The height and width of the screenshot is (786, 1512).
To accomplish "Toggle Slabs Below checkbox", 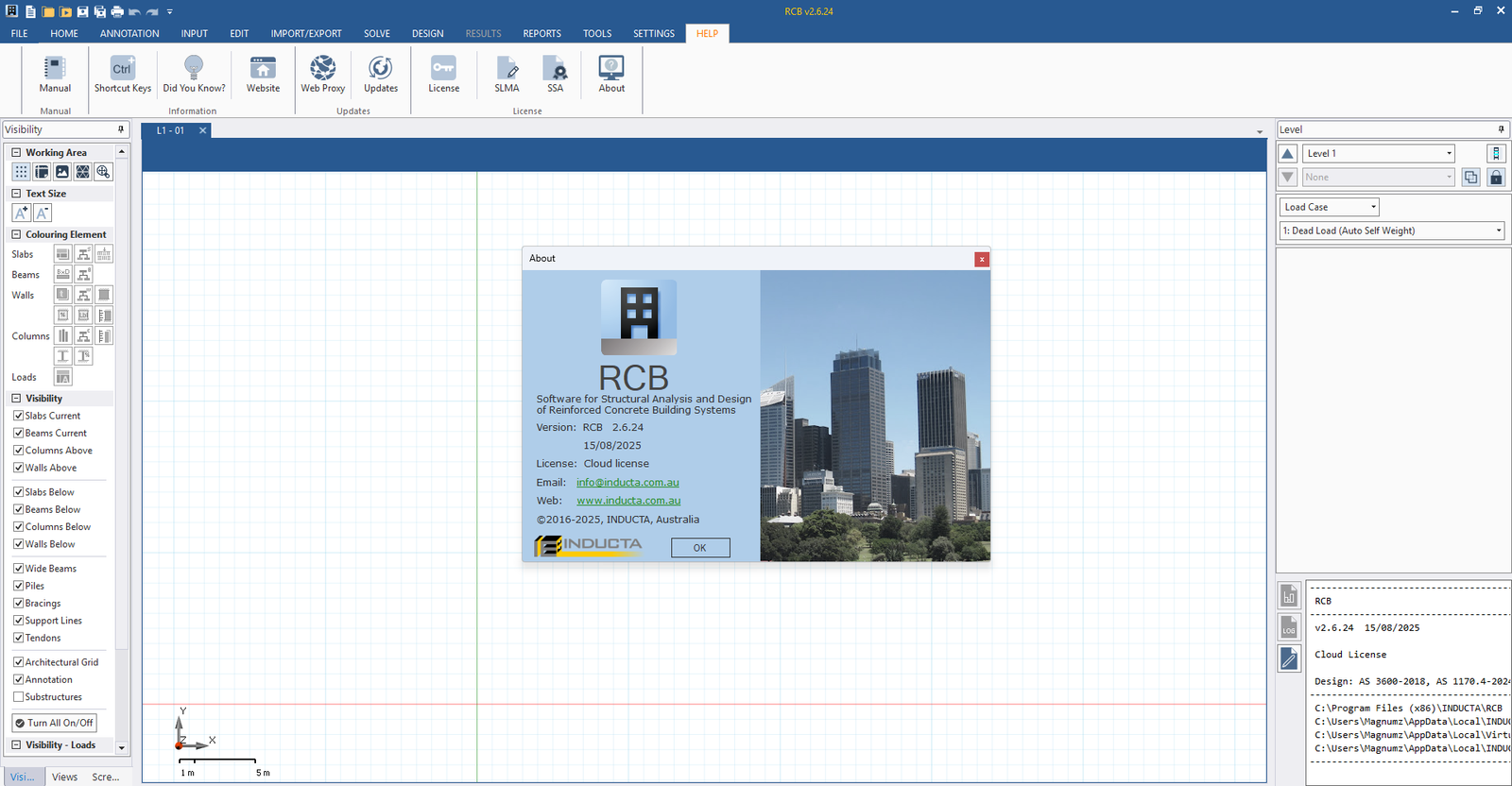I will (x=18, y=492).
